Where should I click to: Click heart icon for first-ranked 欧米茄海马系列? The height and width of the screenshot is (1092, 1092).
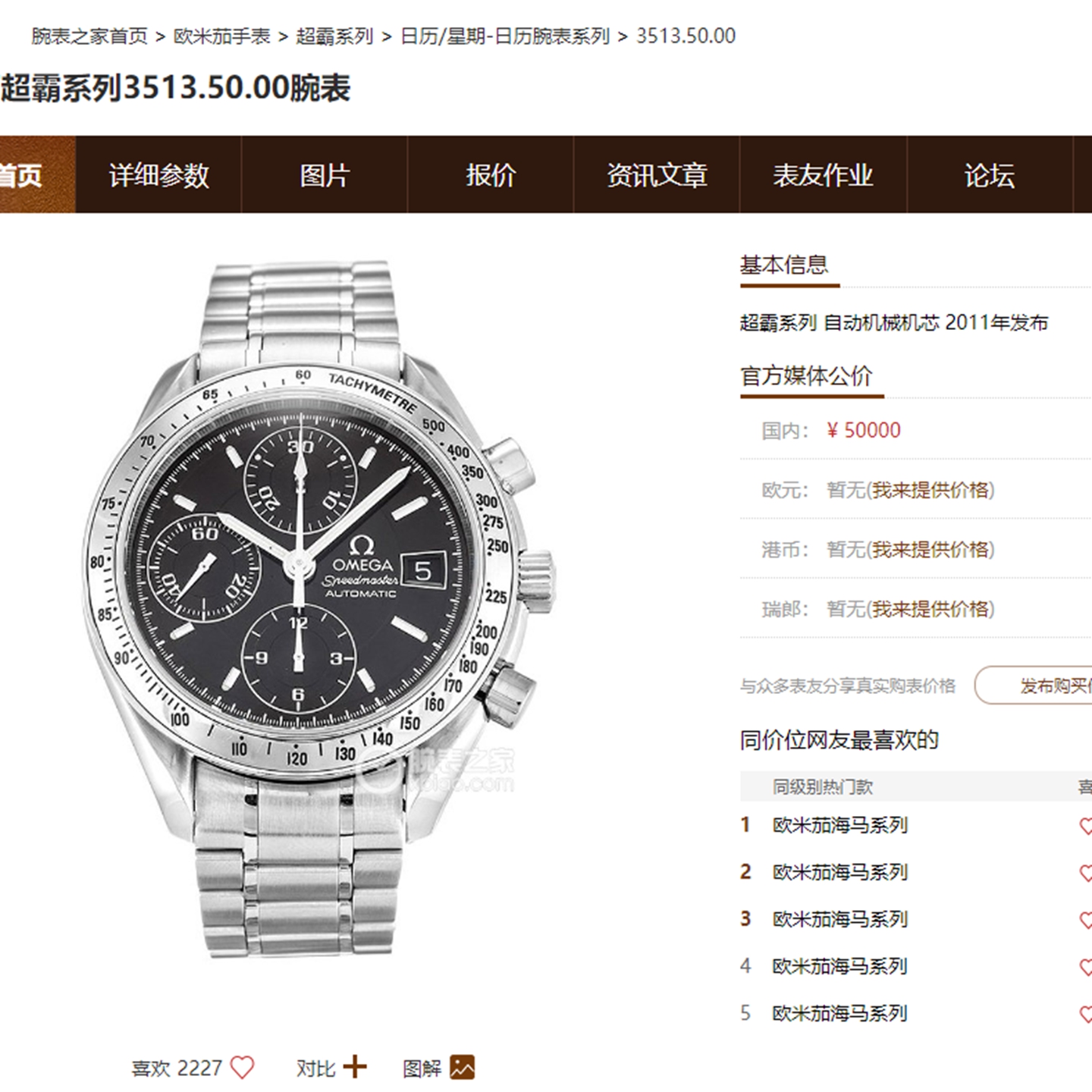[1085, 826]
